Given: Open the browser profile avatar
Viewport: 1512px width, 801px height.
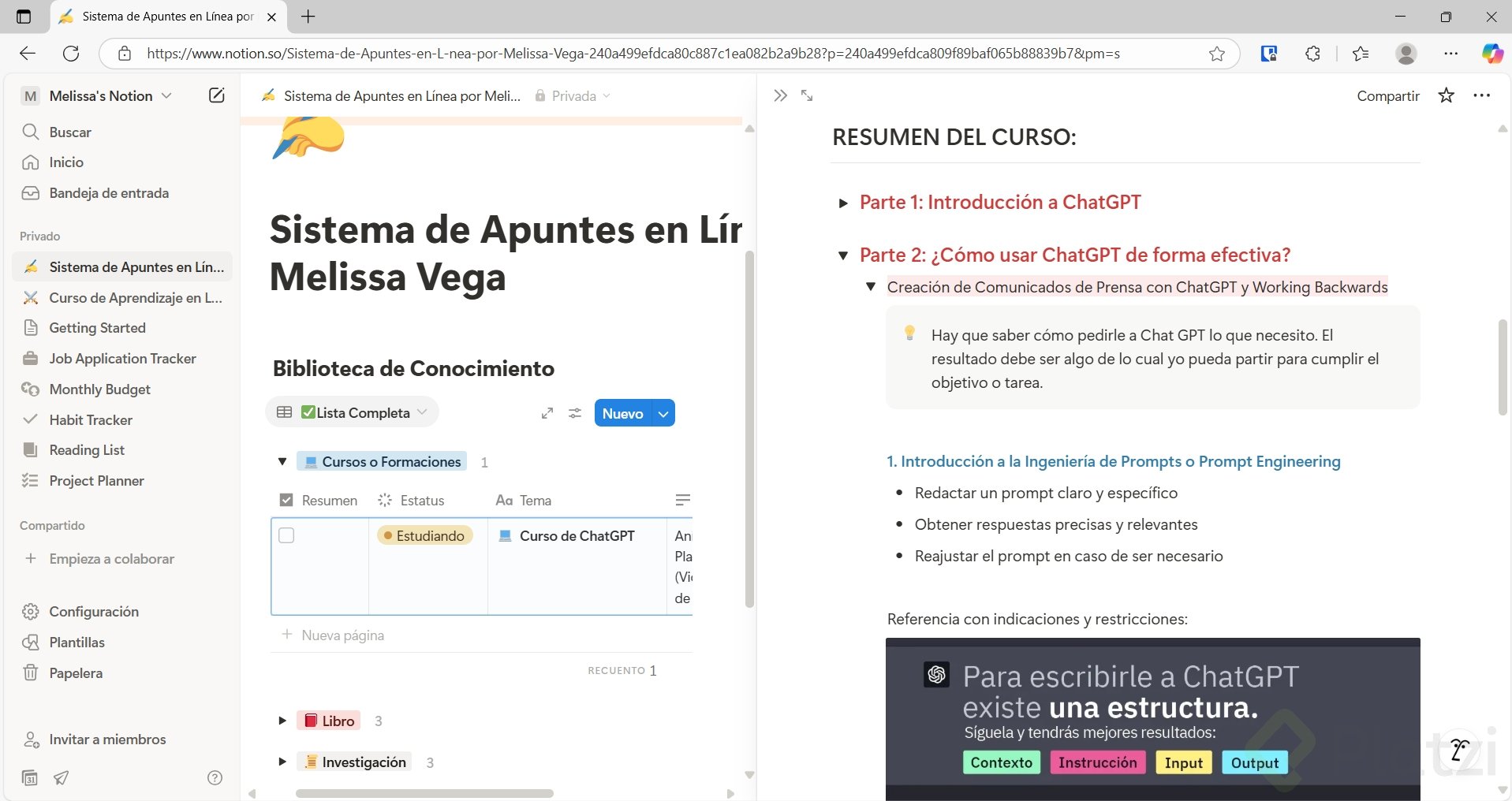Looking at the screenshot, I should [x=1406, y=54].
